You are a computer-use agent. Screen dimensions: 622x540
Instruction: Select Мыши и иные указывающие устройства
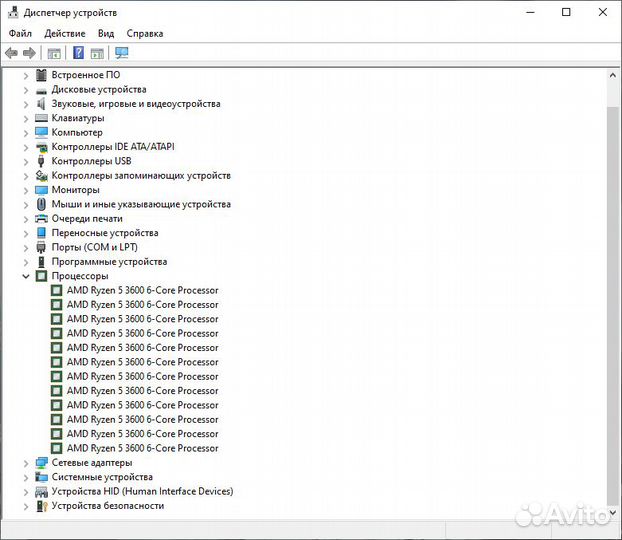[x=141, y=204]
